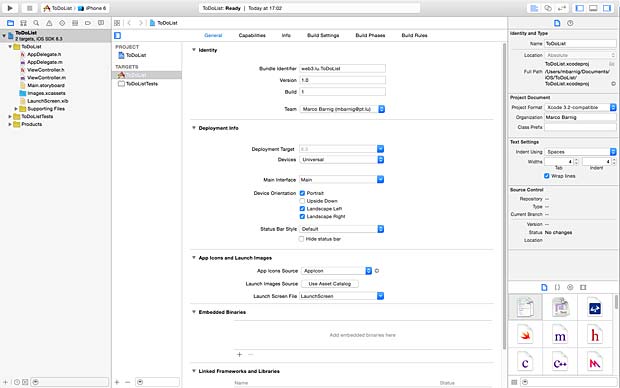Toggle the navigator pane visibility
This screenshot has height=388, width=620.
pyautogui.click(x=580, y=8)
